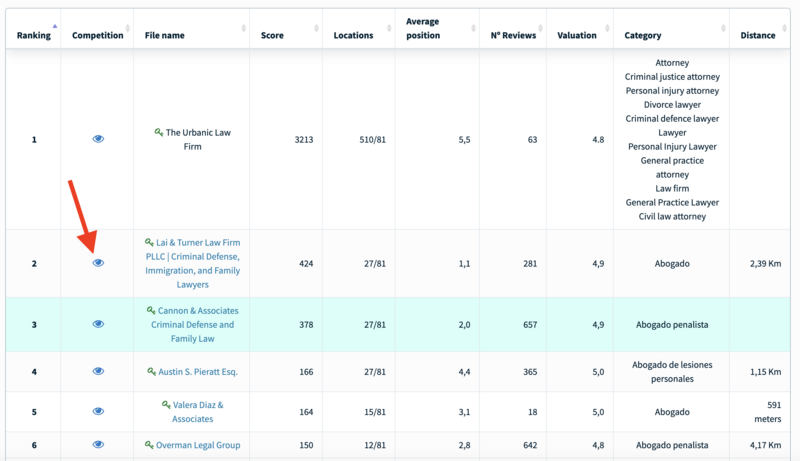Click locations value 12/81
Viewport: 800px width, 461px height.
tap(374, 445)
